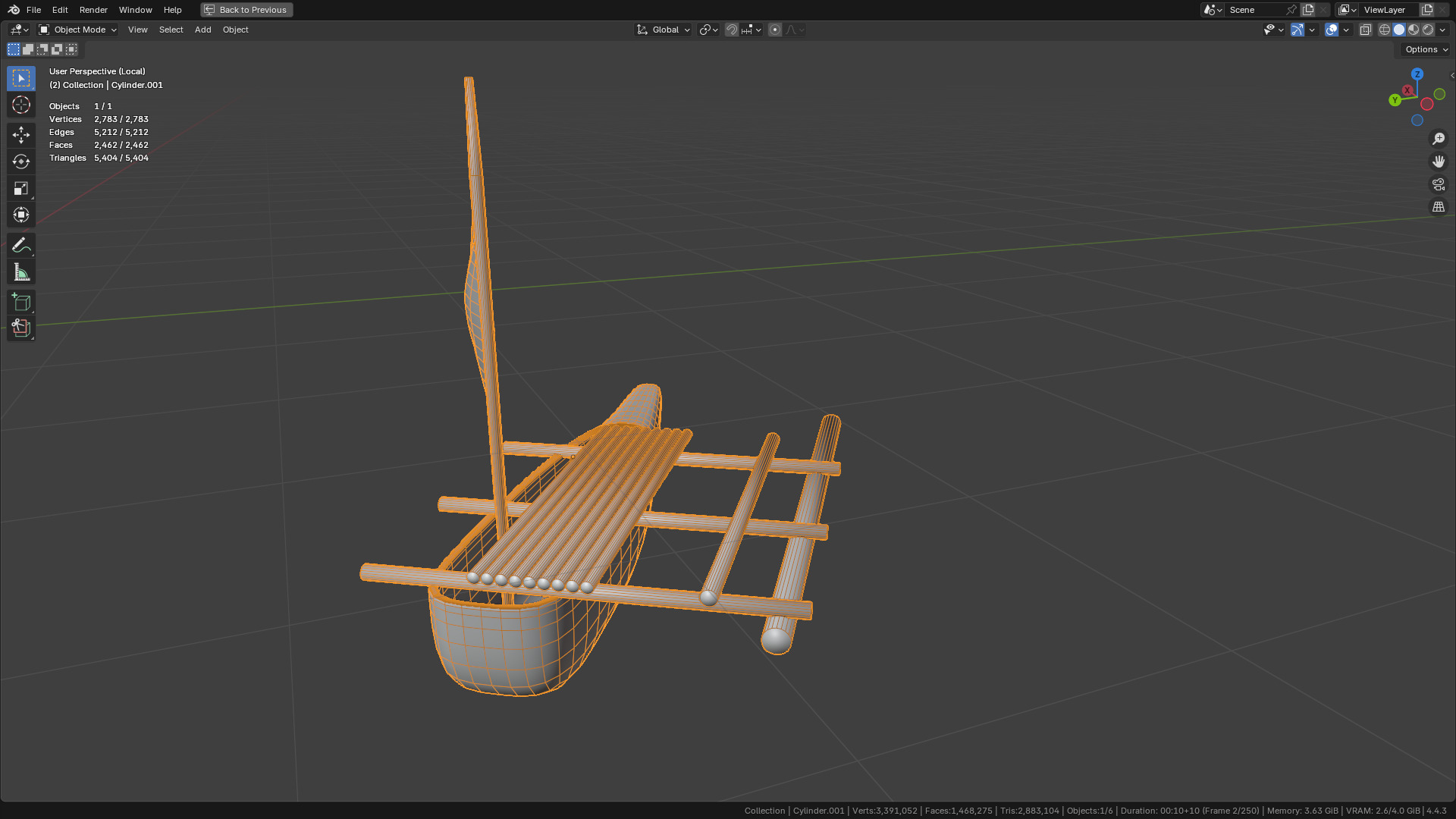Open the Render menu
The width and height of the screenshot is (1456, 819).
click(93, 10)
